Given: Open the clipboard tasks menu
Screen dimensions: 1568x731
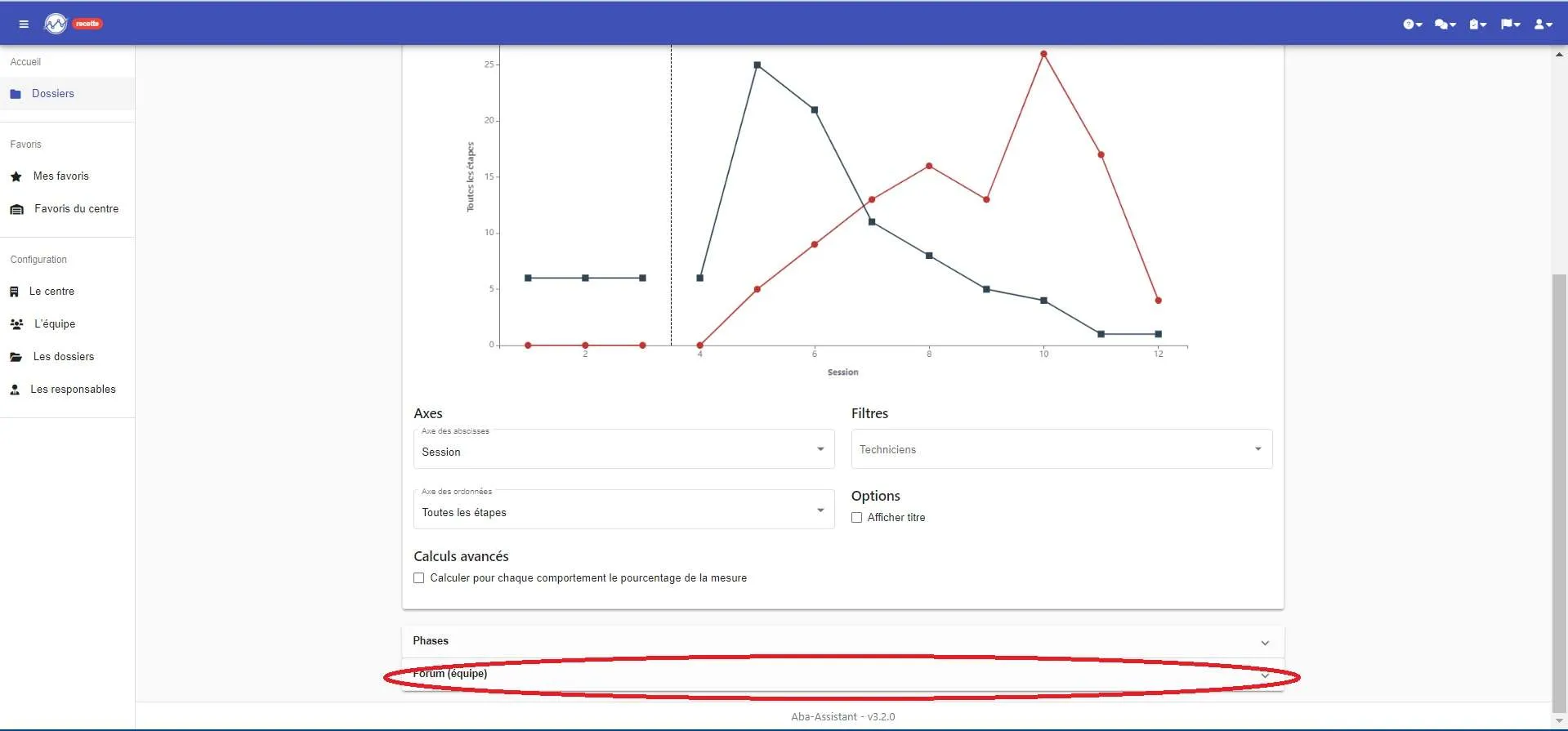Looking at the screenshot, I should click(1477, 25).
